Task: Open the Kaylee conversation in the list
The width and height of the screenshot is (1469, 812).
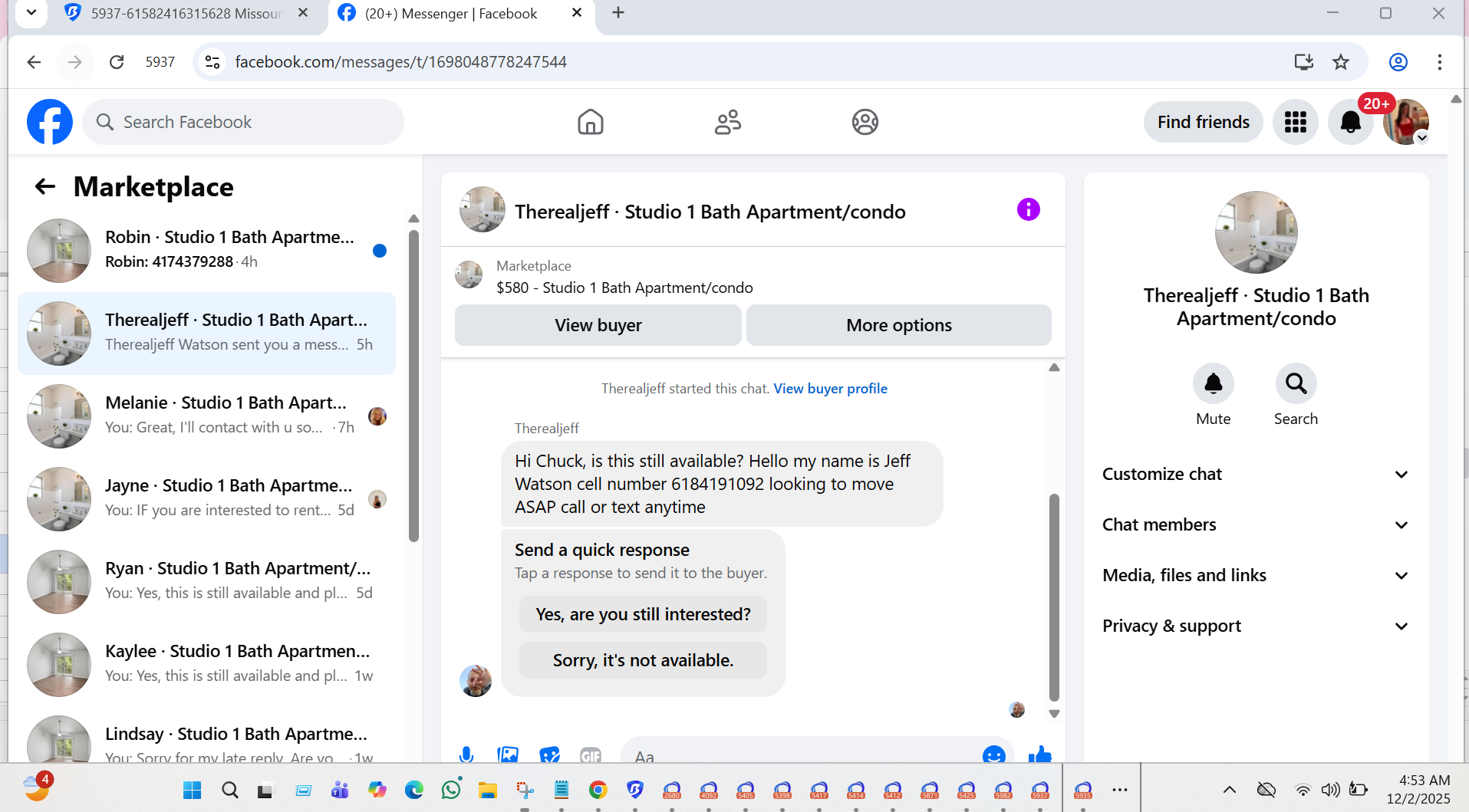Action: pyautogui.click(x=207, y=665)
